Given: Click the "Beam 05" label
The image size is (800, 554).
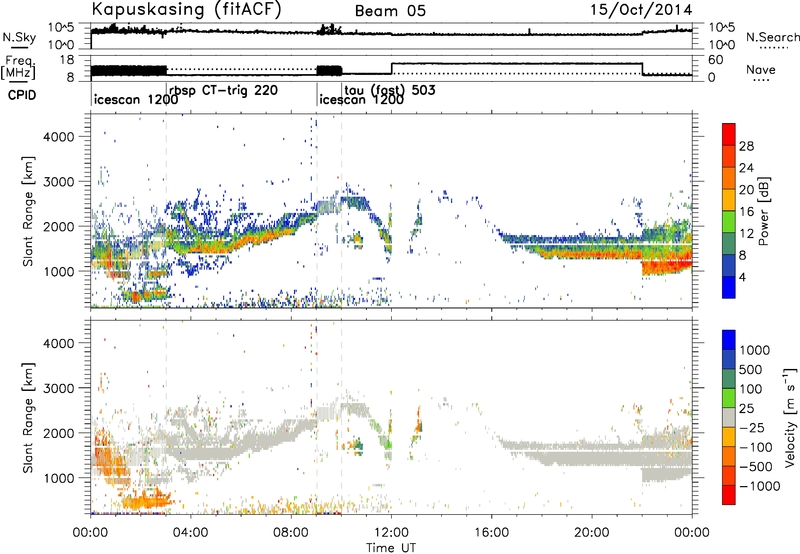Looking at the screenshot, I should 390,11.
